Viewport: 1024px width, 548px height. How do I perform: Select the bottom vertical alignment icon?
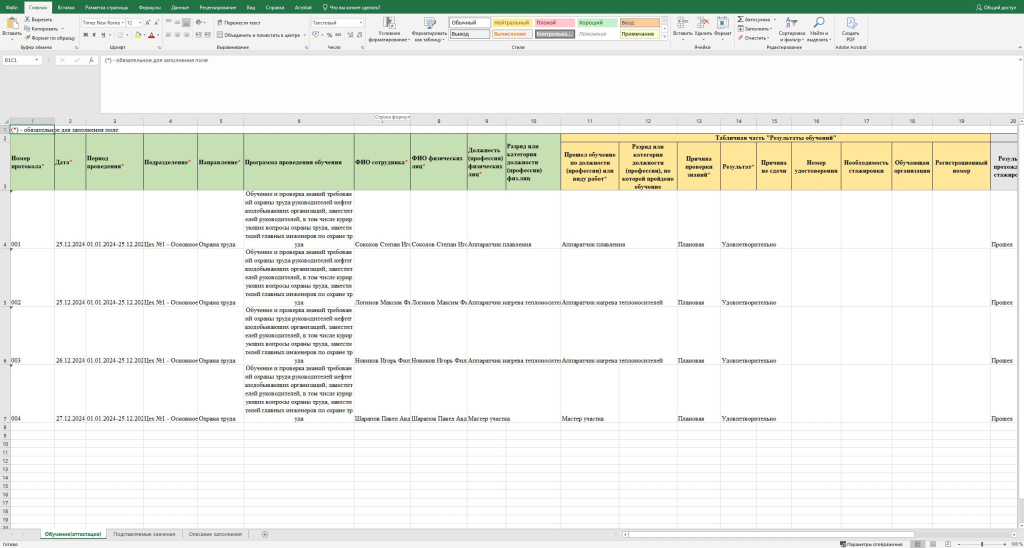pos(186,22)
